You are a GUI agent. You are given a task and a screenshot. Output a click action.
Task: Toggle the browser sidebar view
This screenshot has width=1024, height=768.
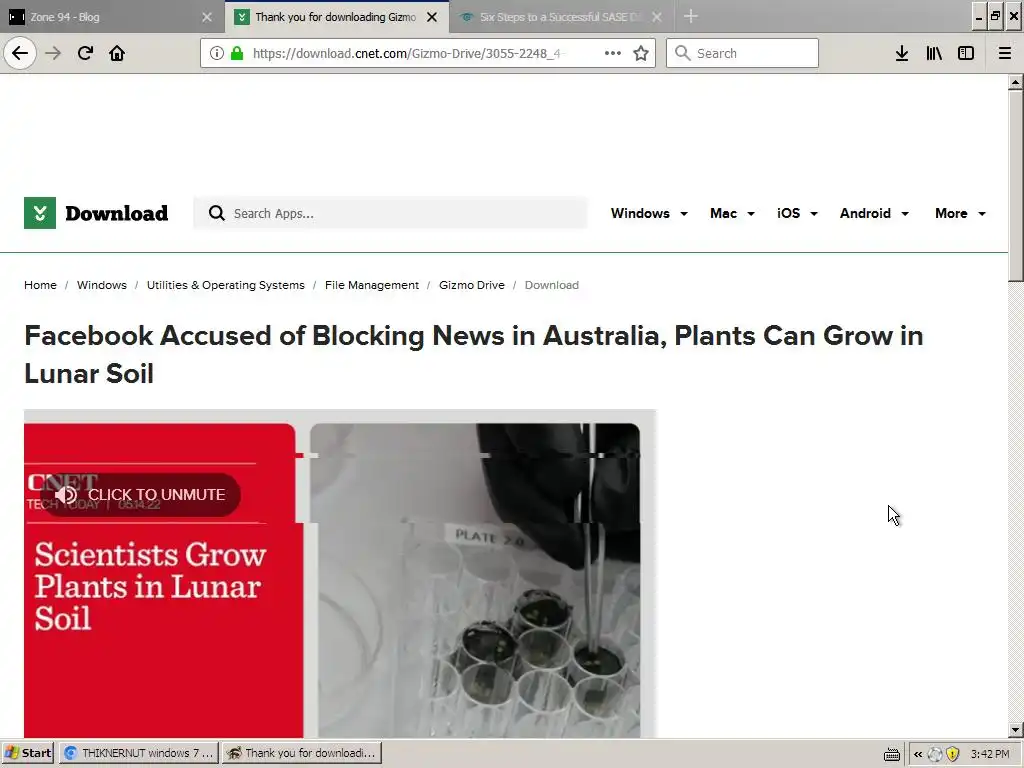pos(966,53)
